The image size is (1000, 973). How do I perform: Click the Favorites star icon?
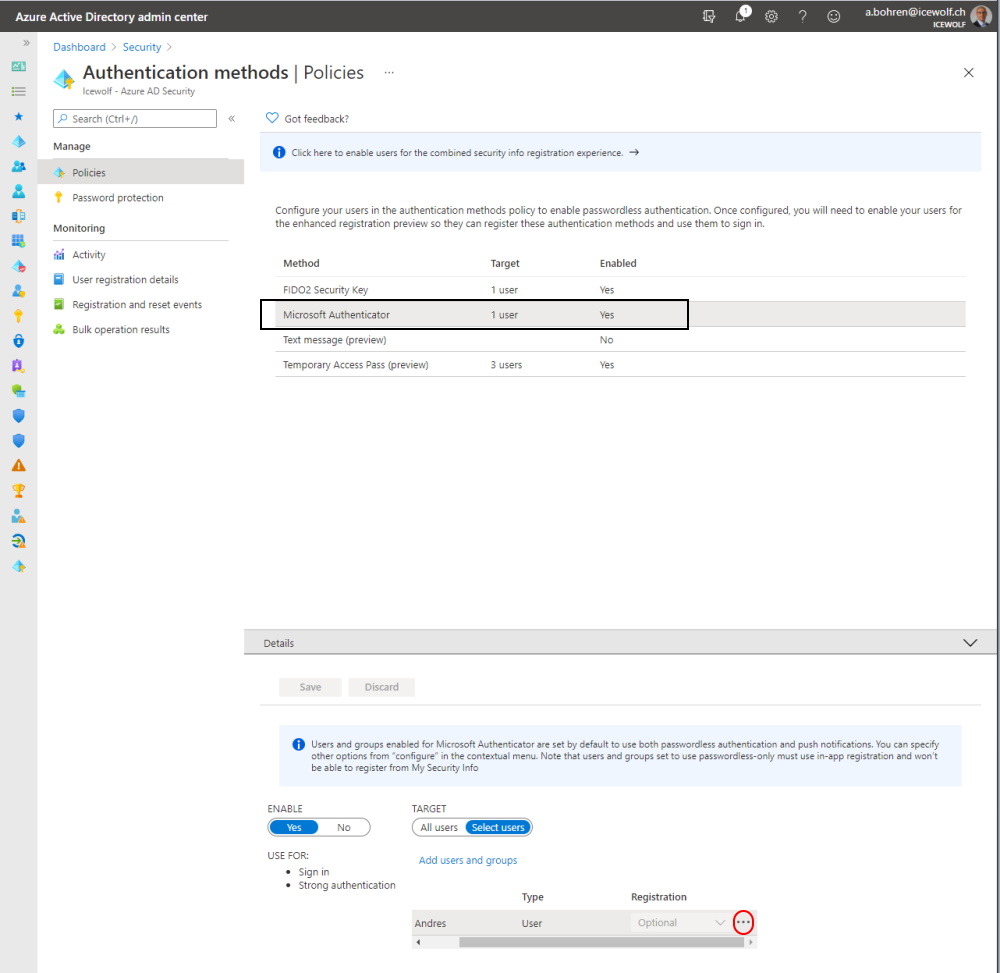[x=18, y=117]
